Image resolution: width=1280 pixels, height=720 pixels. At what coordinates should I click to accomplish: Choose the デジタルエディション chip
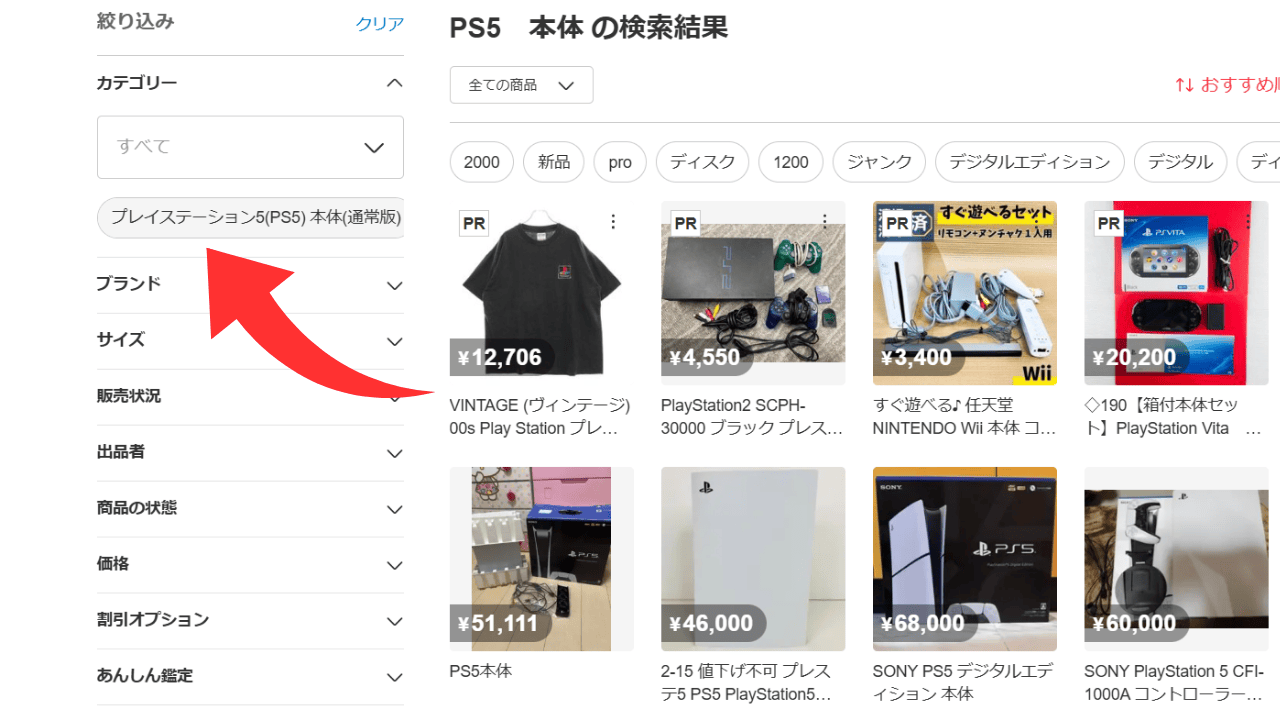[x=1029, y=162]
